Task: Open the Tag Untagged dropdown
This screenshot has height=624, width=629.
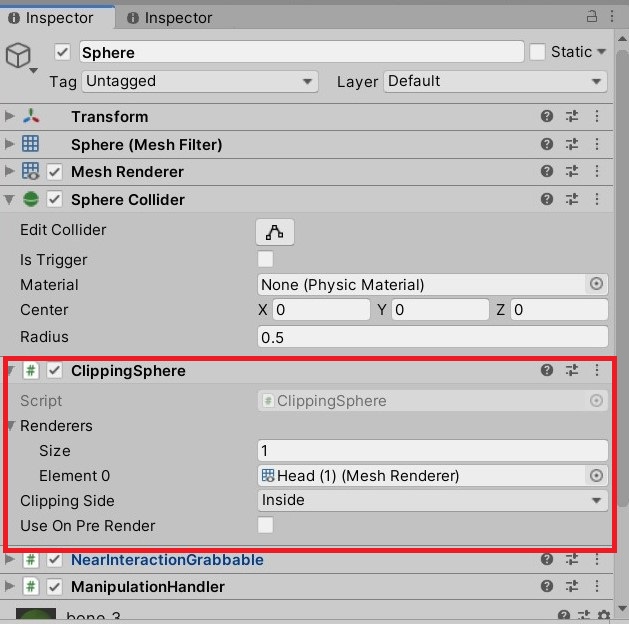Action: coord(200,81)
